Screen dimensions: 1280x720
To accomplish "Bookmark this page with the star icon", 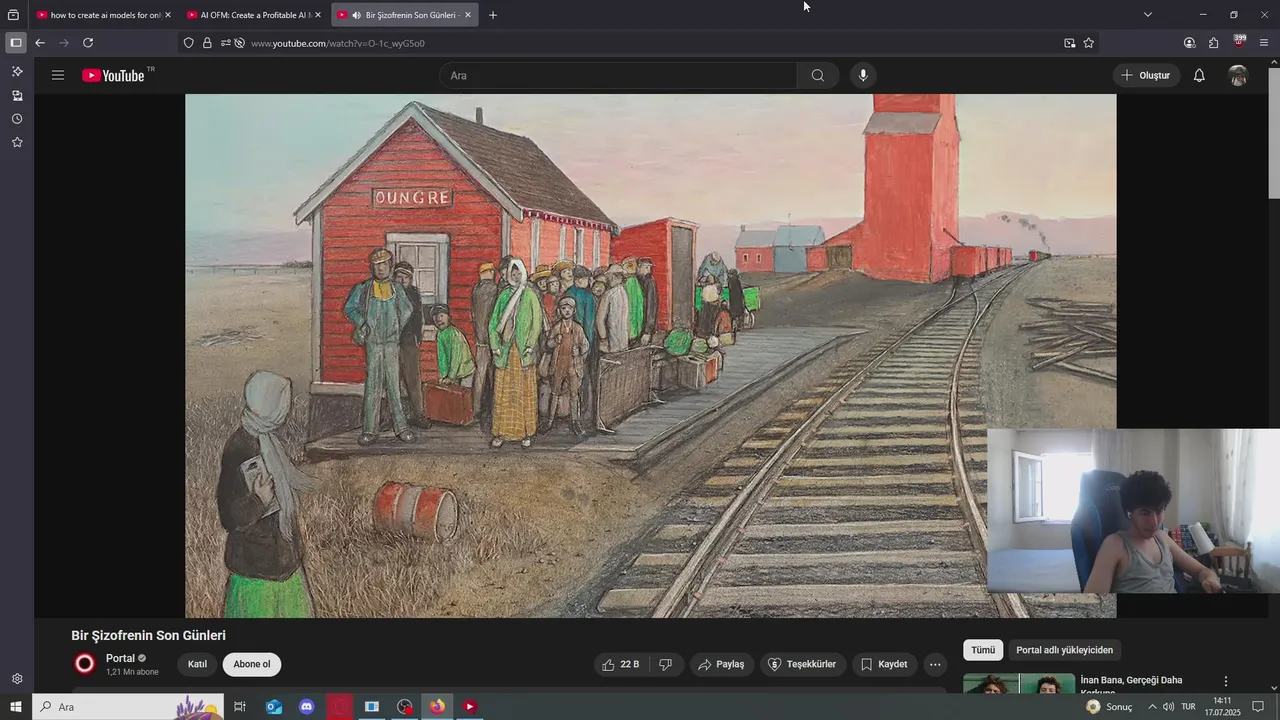I will (1089, 43).
